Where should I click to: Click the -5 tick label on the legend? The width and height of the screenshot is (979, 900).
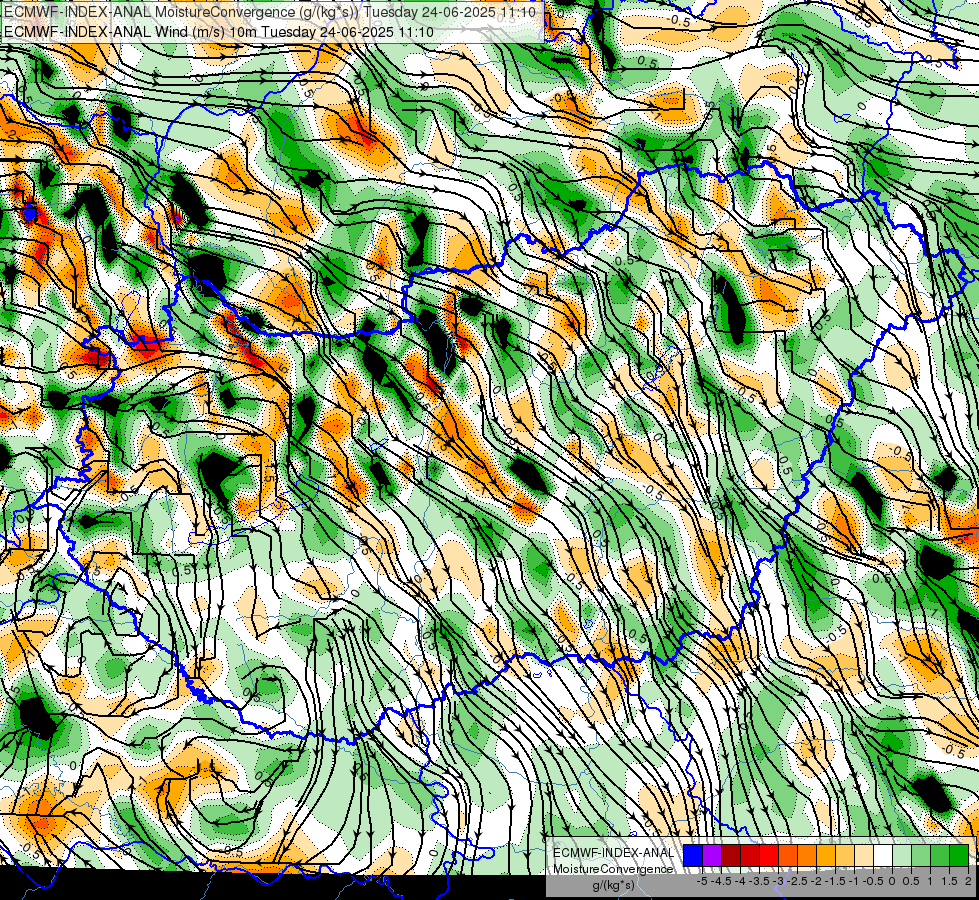(702, 881)
